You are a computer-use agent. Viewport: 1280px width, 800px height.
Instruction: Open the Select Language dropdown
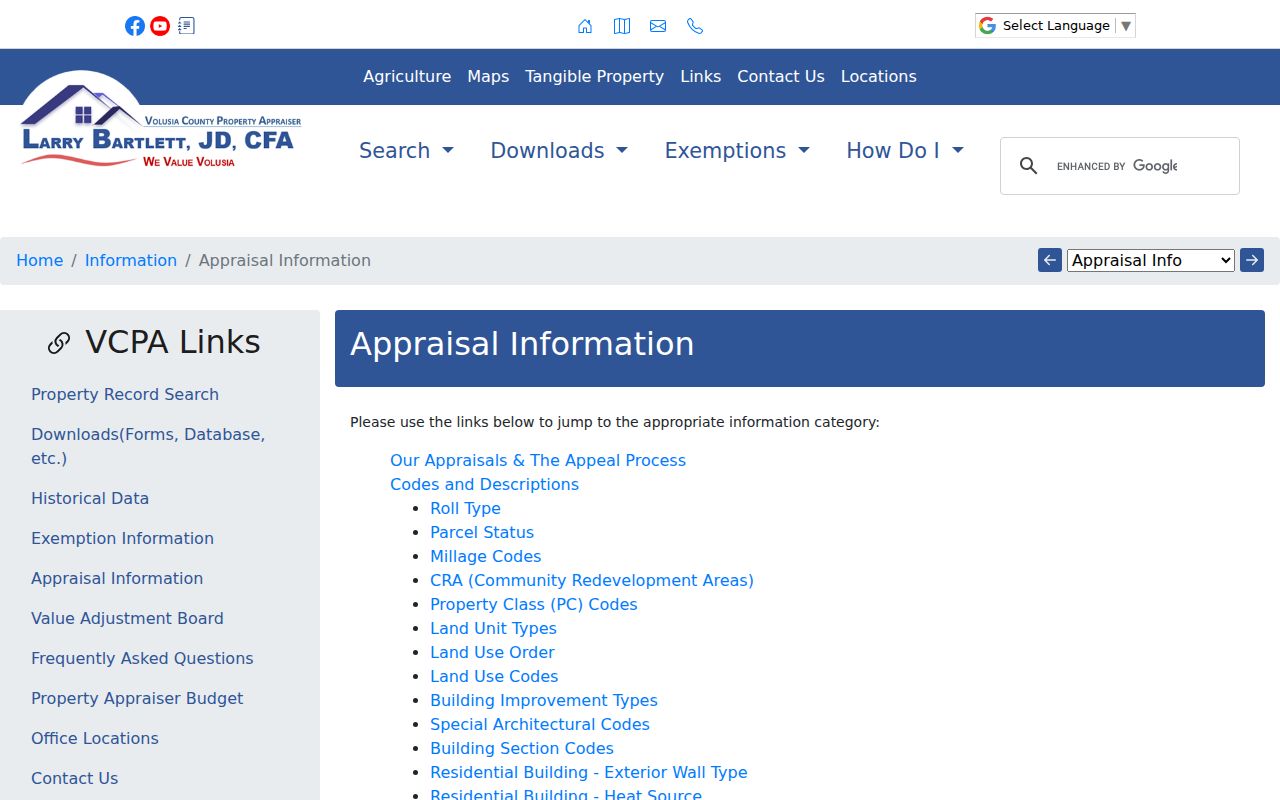(1055, 26)
